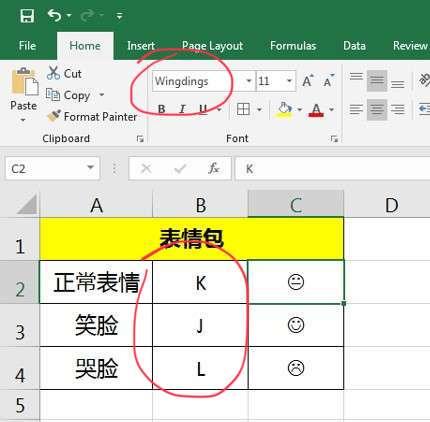Open the Font settings dialog launcher
Viewport: 430px width, 422px height.
[334, 139]
